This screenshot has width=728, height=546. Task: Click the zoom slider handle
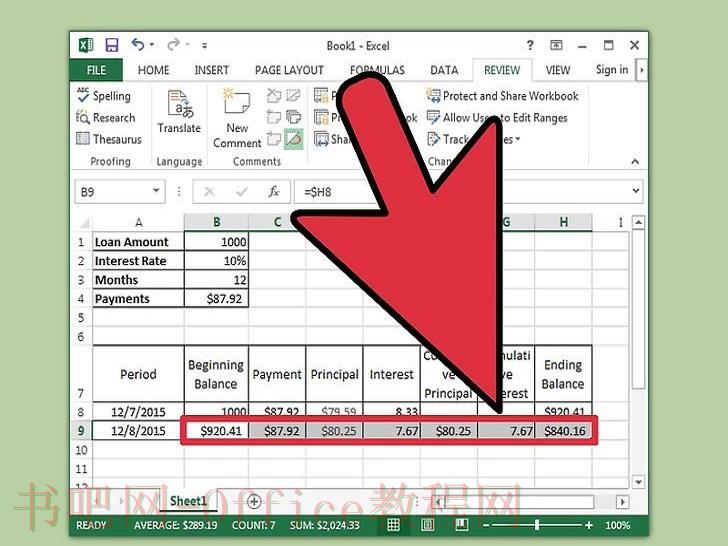click(537, 525)
